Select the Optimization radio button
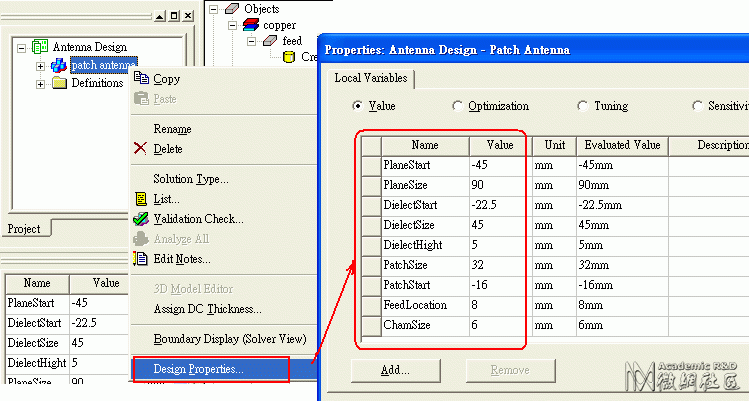Image resolution: width=749 pixels, height=401 pixels. (x=457, y=106)
